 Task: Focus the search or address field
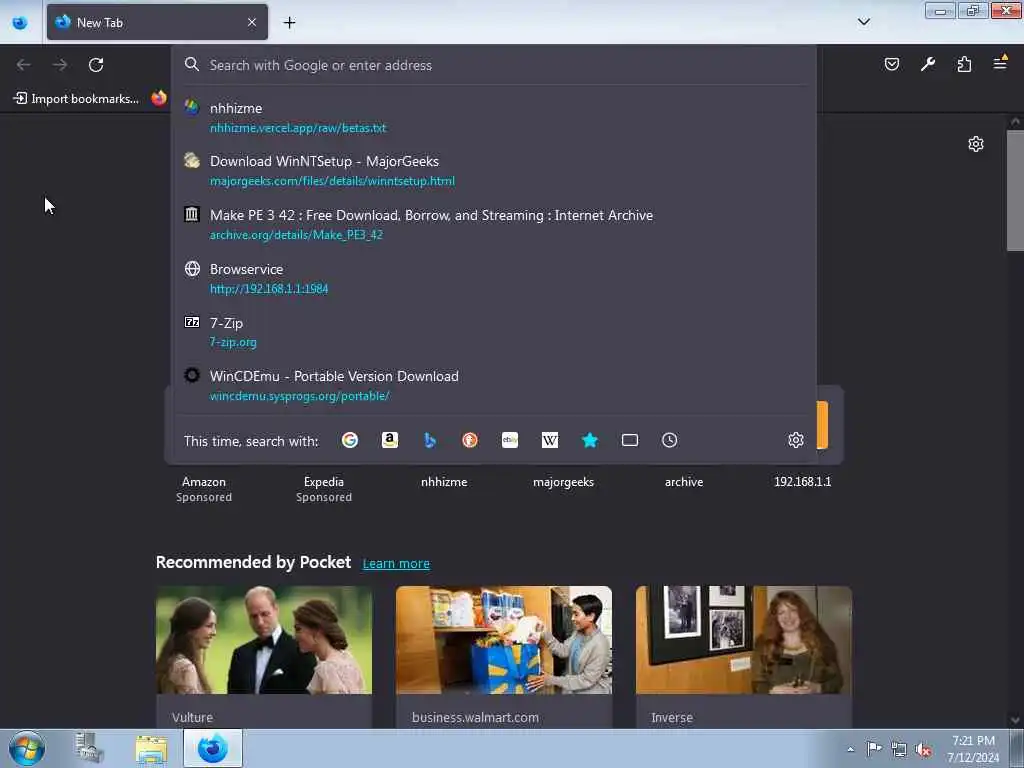coord(494,65)
